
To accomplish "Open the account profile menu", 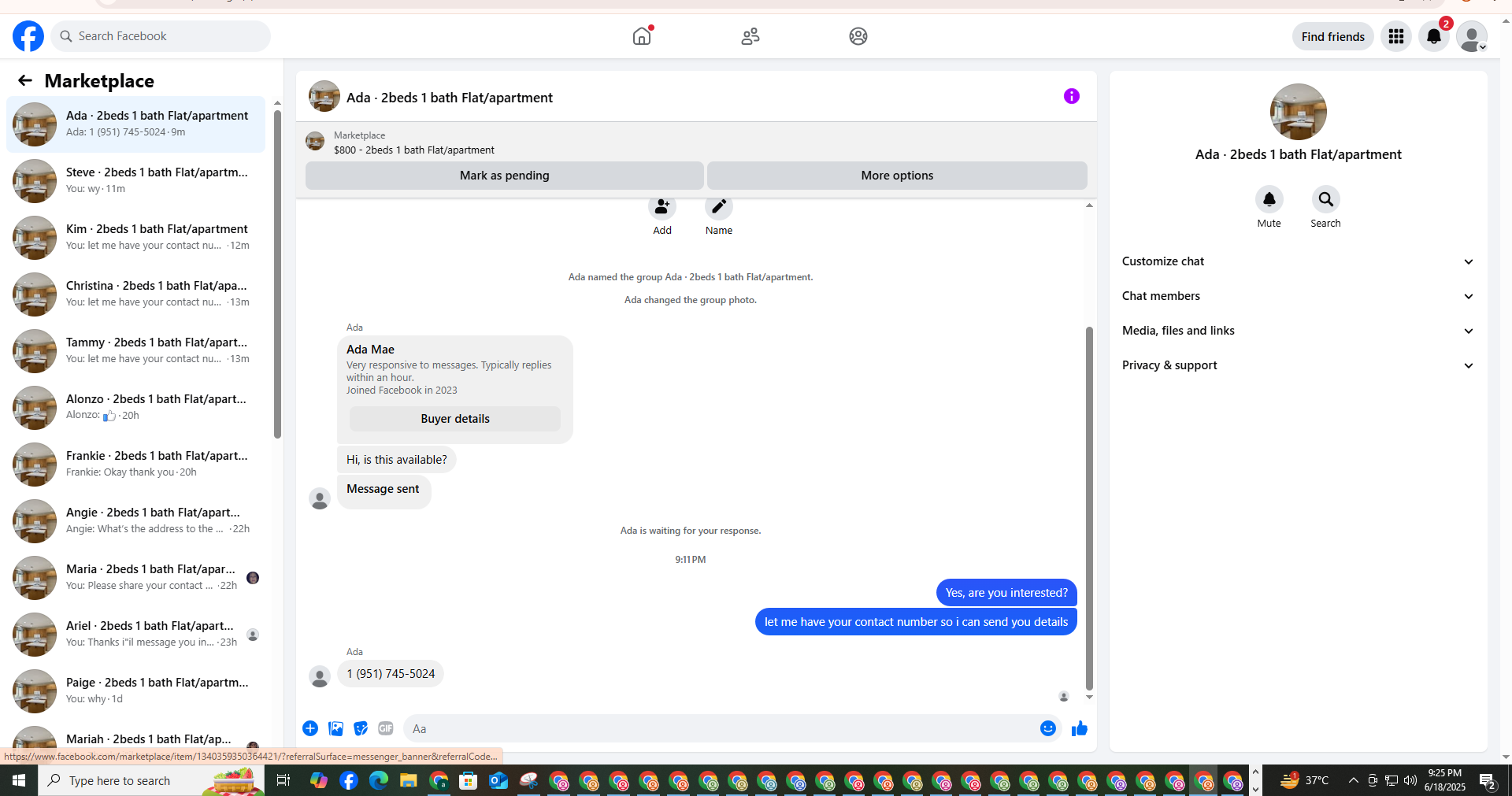I will tap(1471, 36).
